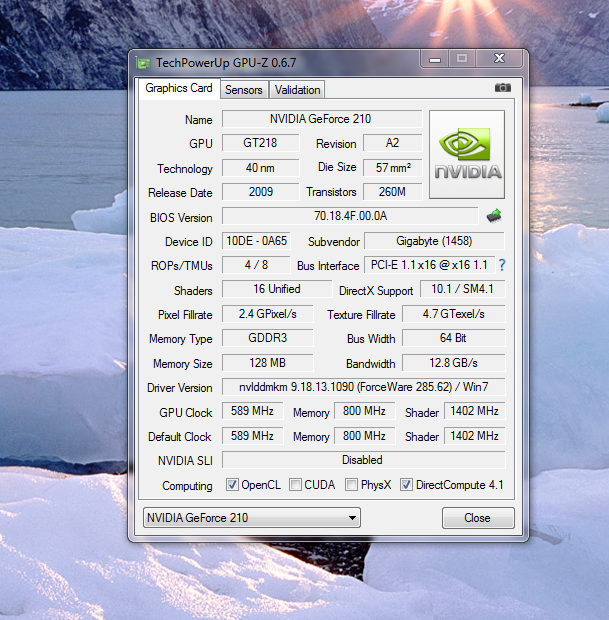The height and width of the screenshot is (620, 609).
Task: Toggle the DirectCompute 4.1 checkbox
Action: click(x=406, y=484)
